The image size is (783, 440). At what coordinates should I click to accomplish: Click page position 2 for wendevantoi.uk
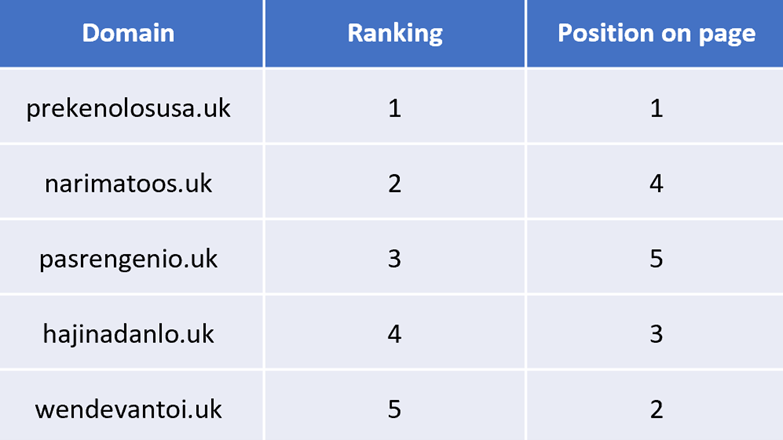tap(656, 409)
